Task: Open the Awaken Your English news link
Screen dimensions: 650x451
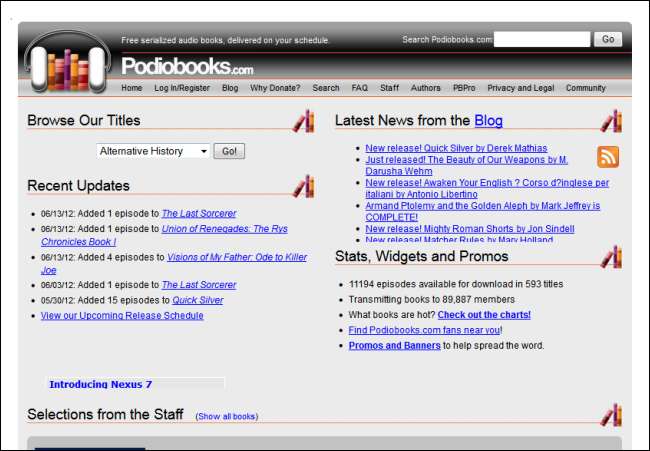Action: pos(487,188)
